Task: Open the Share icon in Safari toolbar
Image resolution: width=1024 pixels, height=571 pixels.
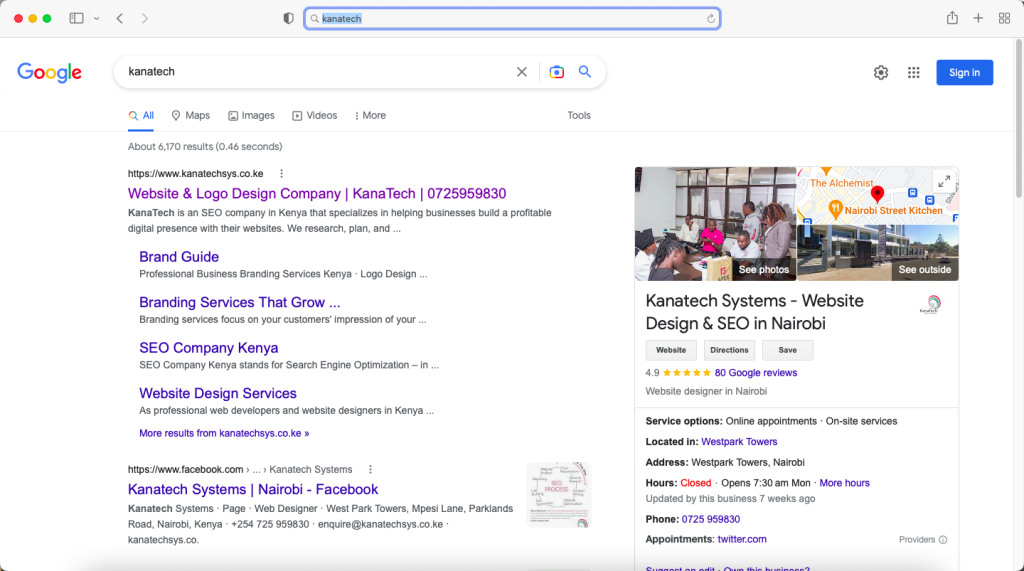Action: (952, 18)
